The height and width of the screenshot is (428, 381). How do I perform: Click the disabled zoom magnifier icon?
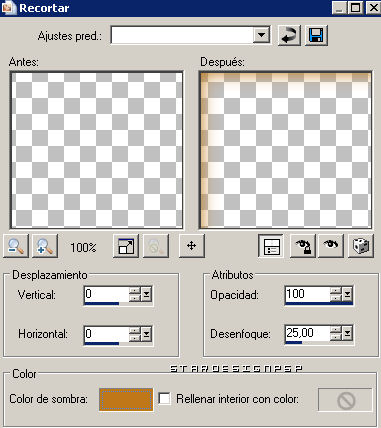point(155,246)
